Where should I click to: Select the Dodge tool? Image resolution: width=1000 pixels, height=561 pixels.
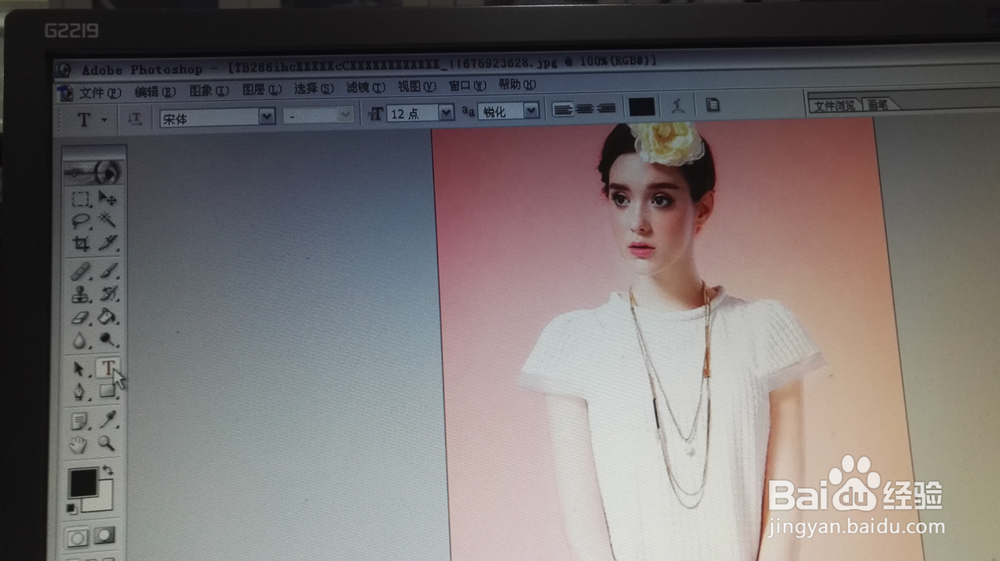(108, 340)
